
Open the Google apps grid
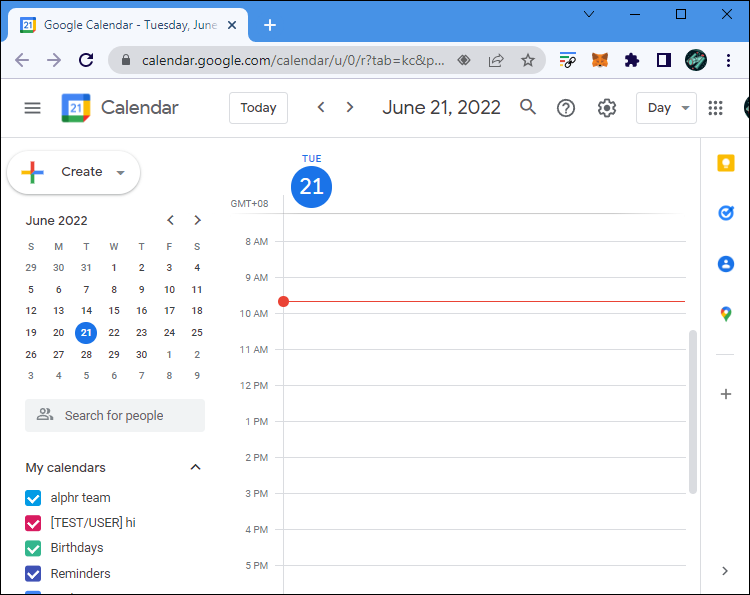(715, 108)
